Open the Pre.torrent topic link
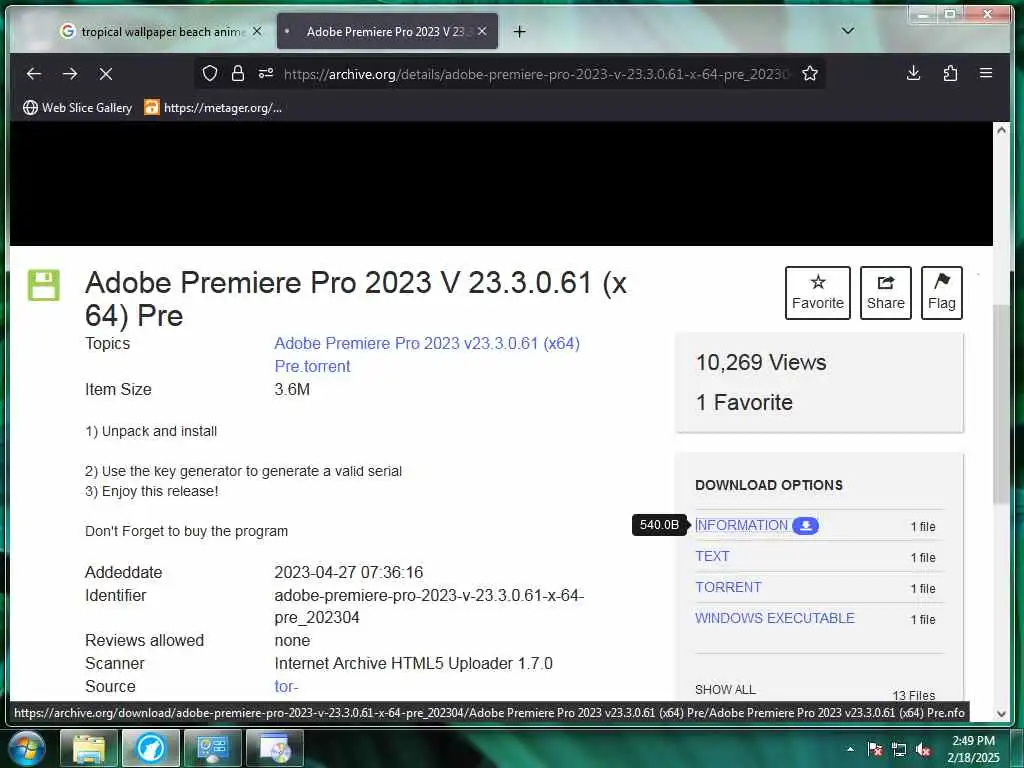This screenshot has width=1024, height=768. click(312, 366)
